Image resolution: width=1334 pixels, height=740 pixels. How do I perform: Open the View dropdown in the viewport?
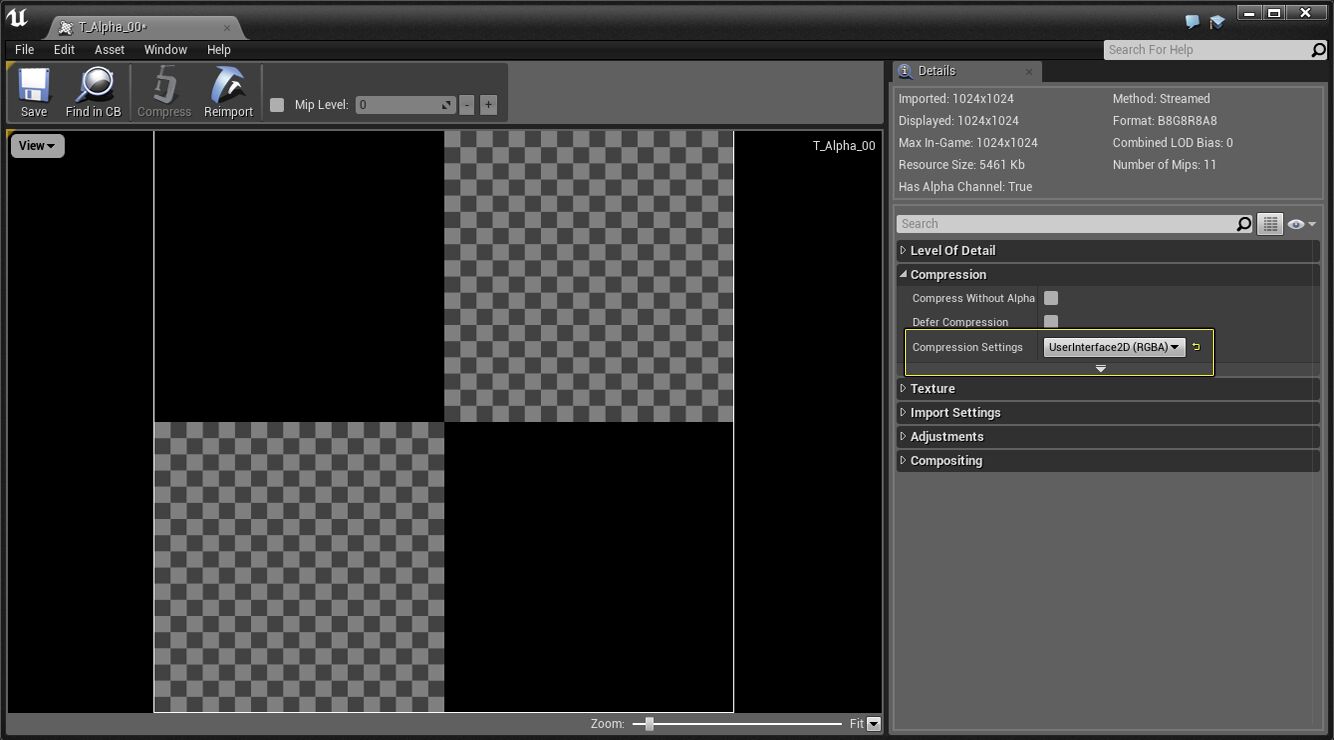click(36, 145)
